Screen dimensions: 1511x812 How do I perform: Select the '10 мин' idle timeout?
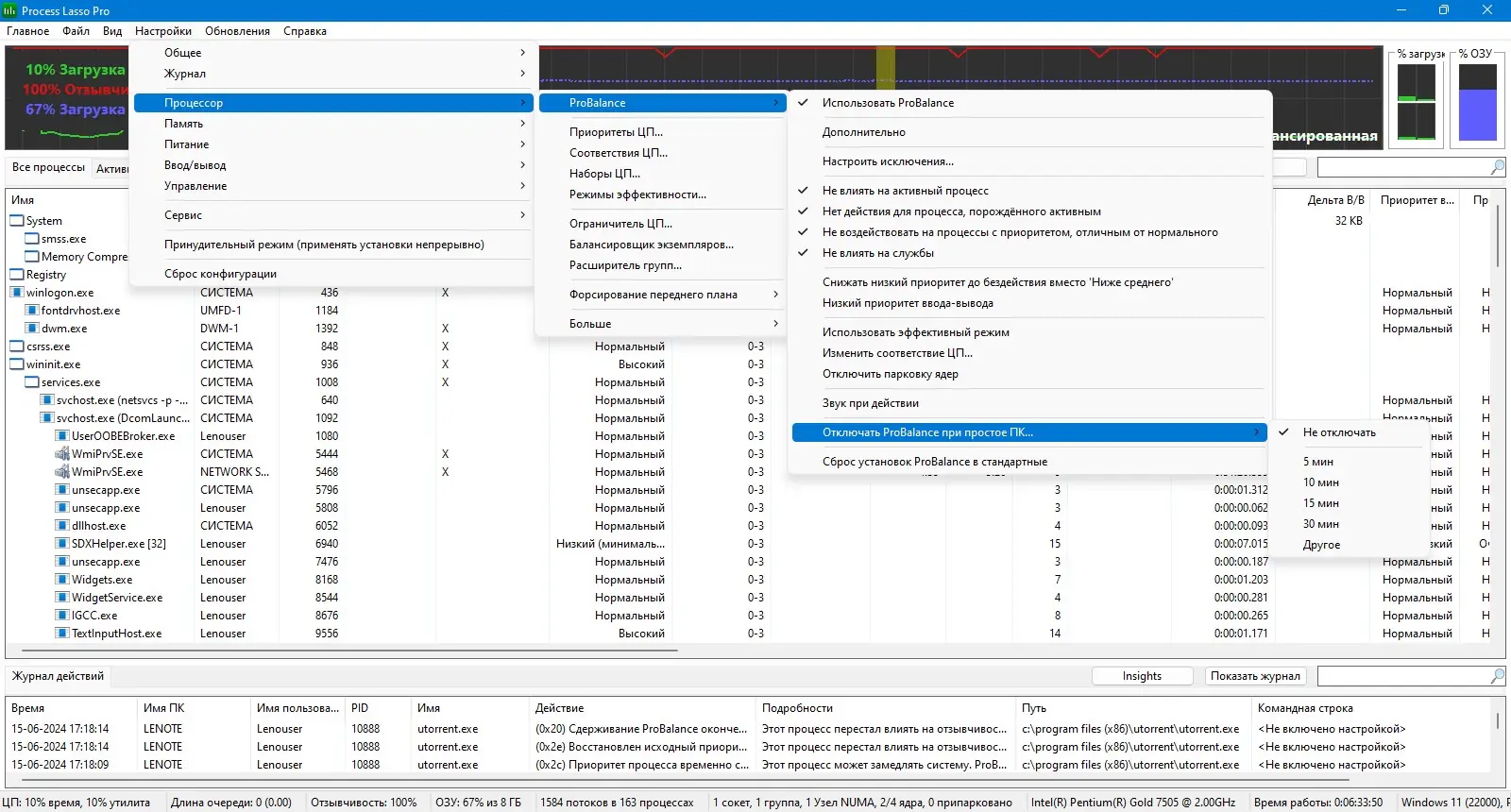click(x=1350, y=482)
